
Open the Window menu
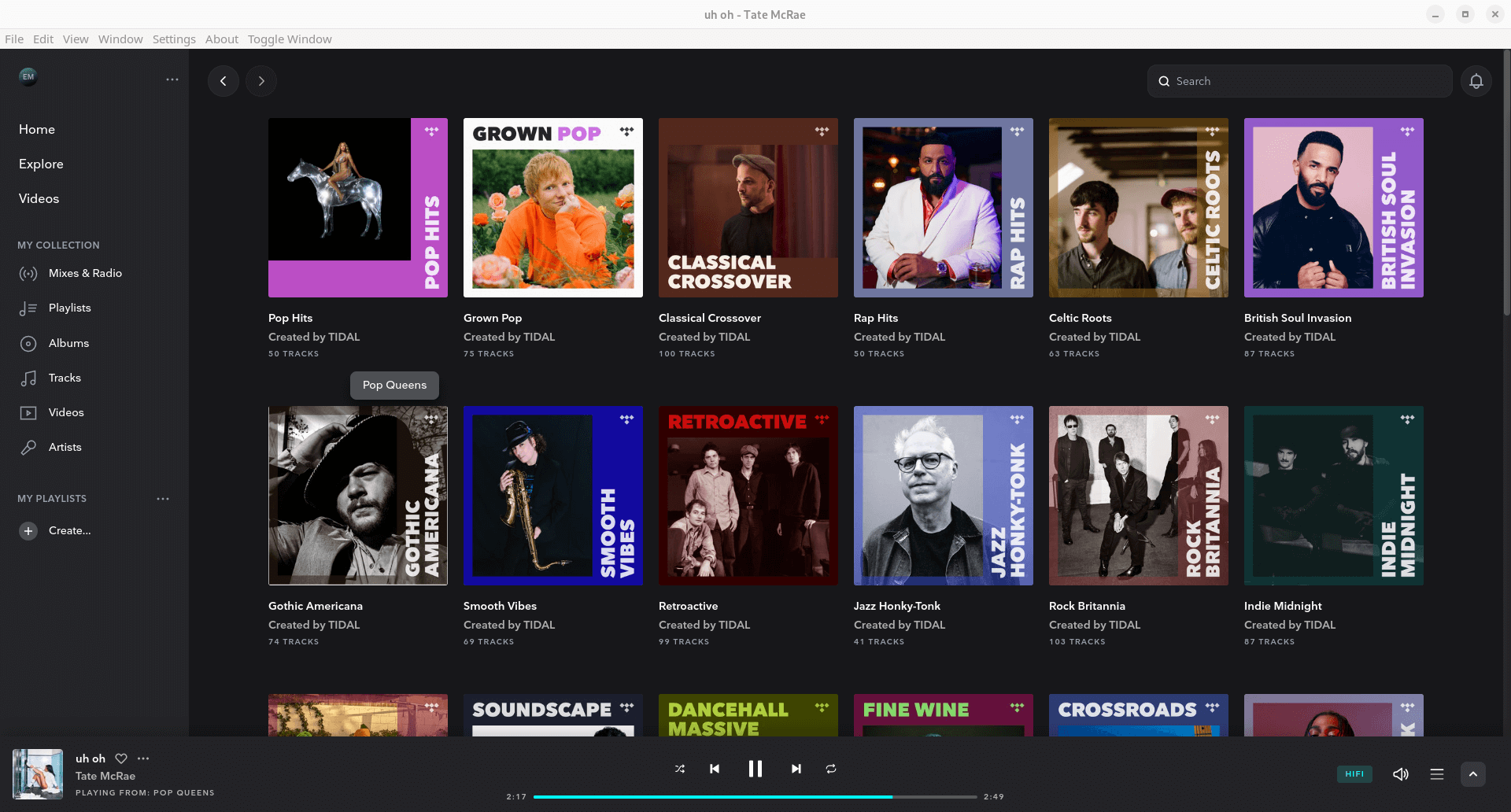[x=120, y=39]
